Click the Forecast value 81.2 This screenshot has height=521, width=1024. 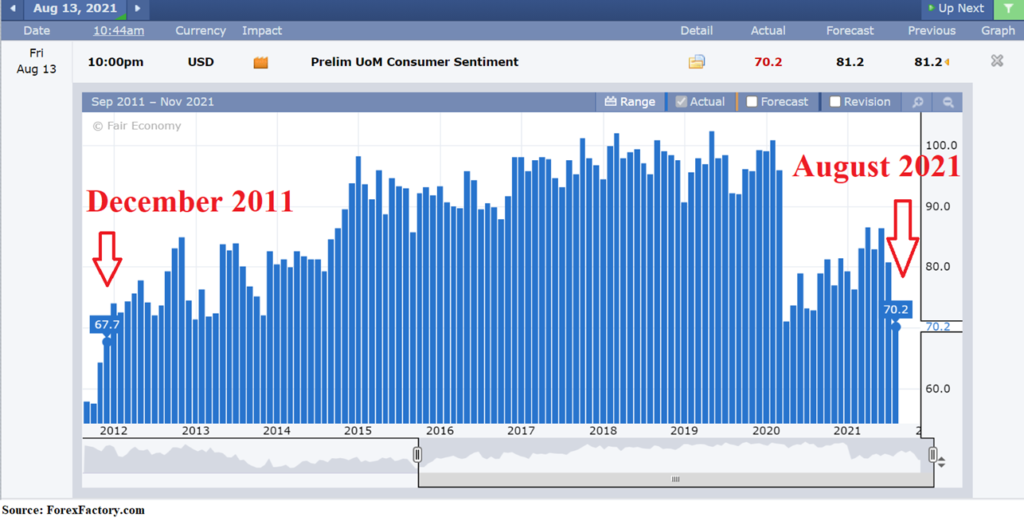850,62
